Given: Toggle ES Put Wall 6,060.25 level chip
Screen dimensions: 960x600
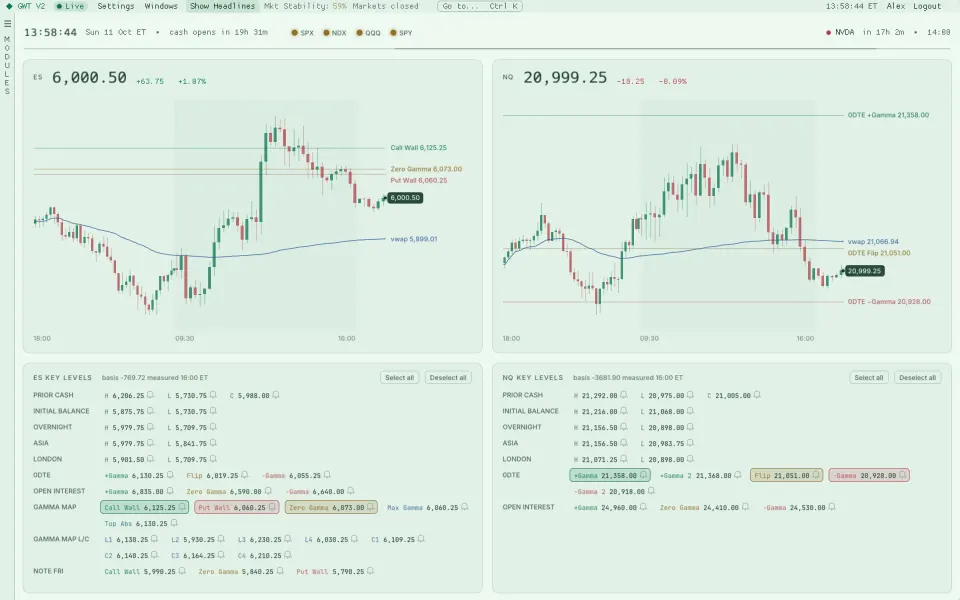Looking at the screenshot, I should tap(237, 507).
